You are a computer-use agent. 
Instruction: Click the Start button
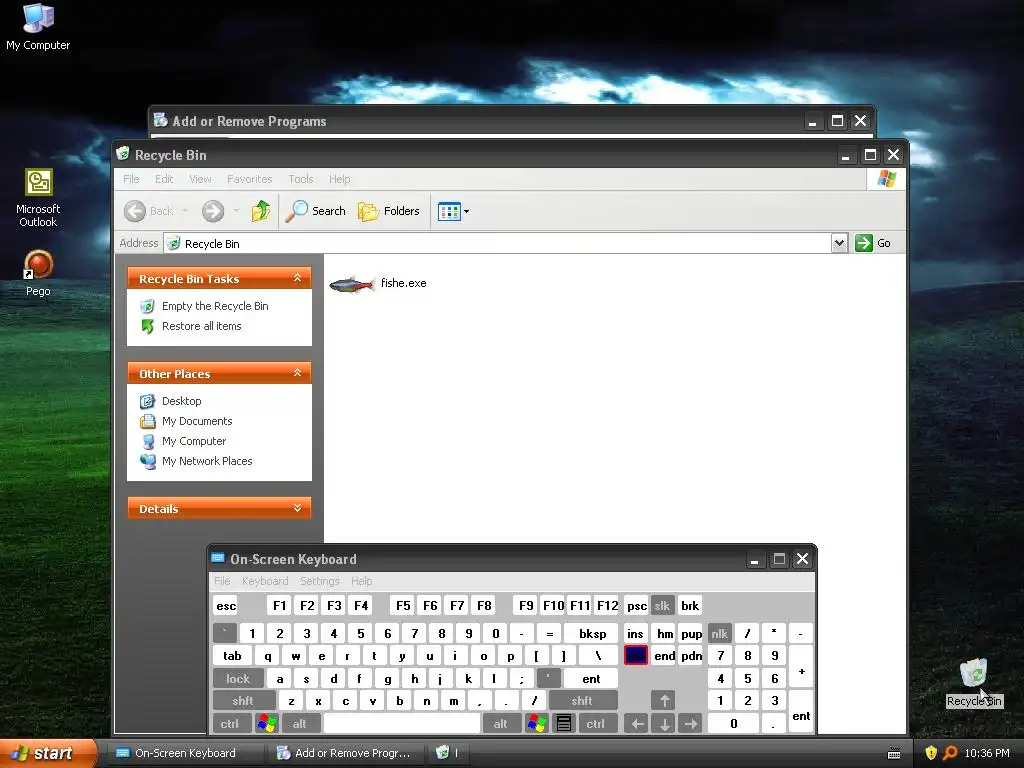[48, 753]
